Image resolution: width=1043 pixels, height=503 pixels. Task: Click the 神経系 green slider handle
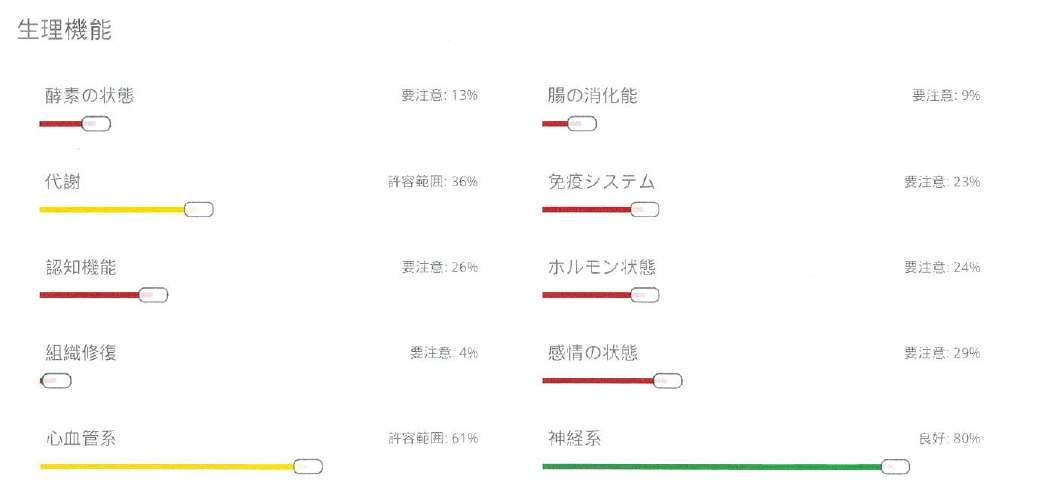point(895,466)
